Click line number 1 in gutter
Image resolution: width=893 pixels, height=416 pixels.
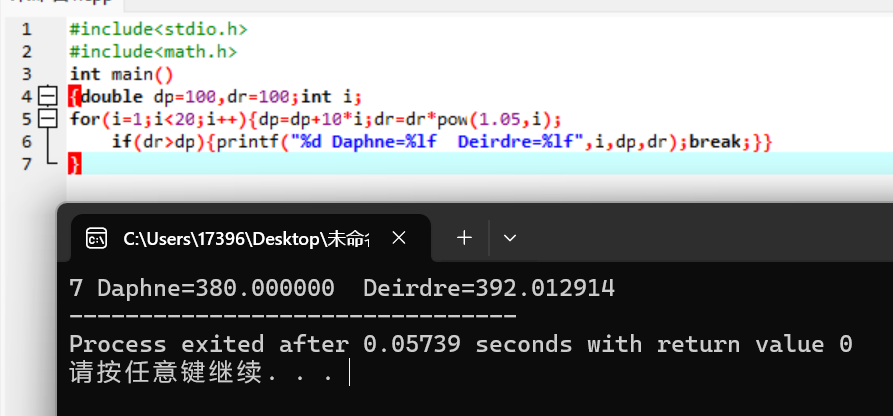pyautogui.click(x=26, y=29)
